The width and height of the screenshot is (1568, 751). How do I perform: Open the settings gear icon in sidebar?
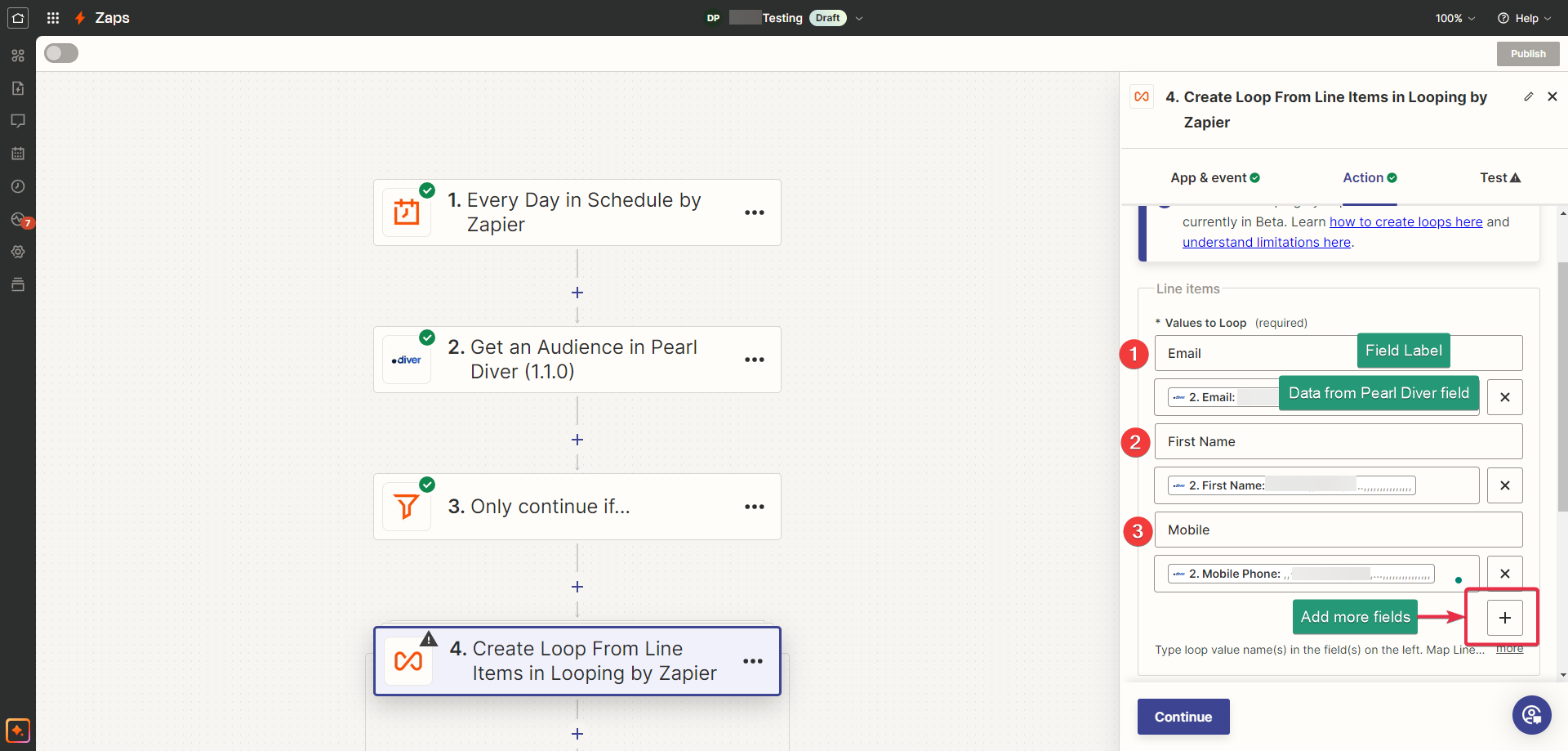[18, 252]
